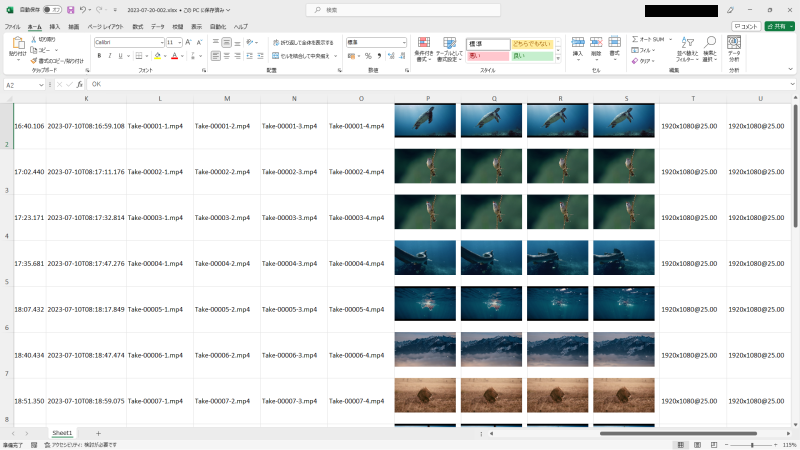Click the Comma Style icon

[x=379, y=56]
